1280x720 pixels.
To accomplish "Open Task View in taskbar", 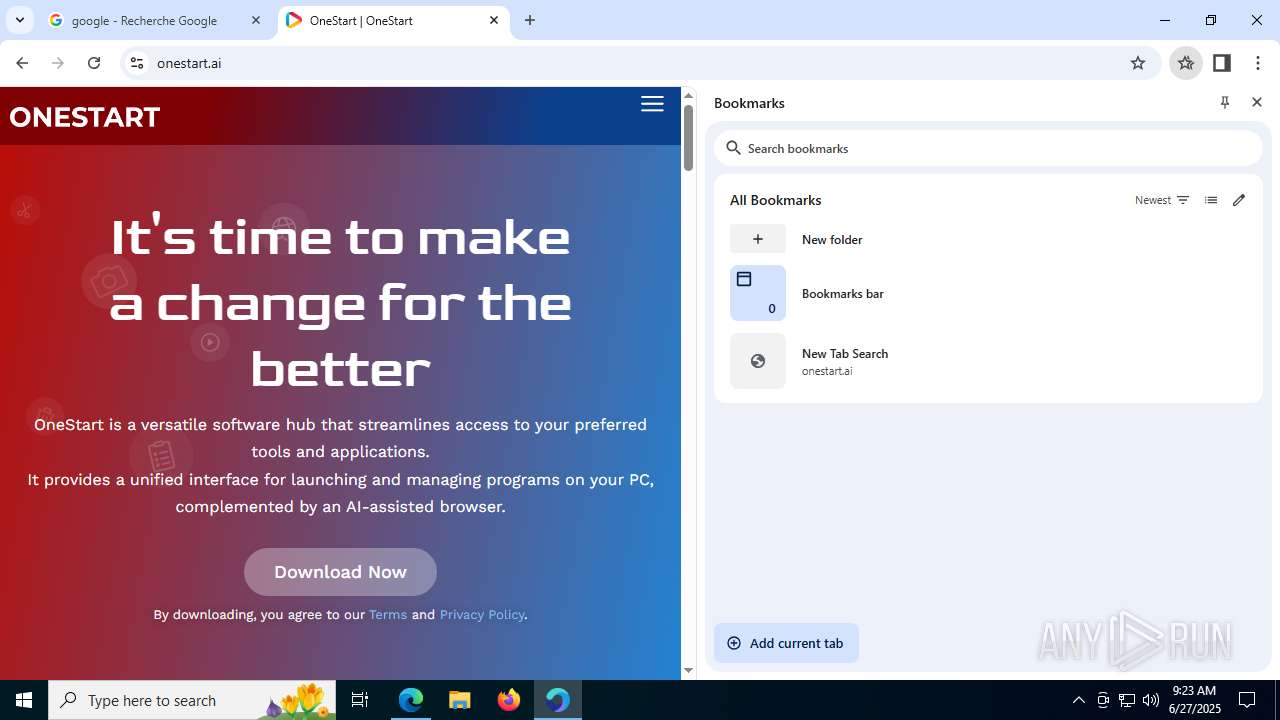I will [360, 700].
